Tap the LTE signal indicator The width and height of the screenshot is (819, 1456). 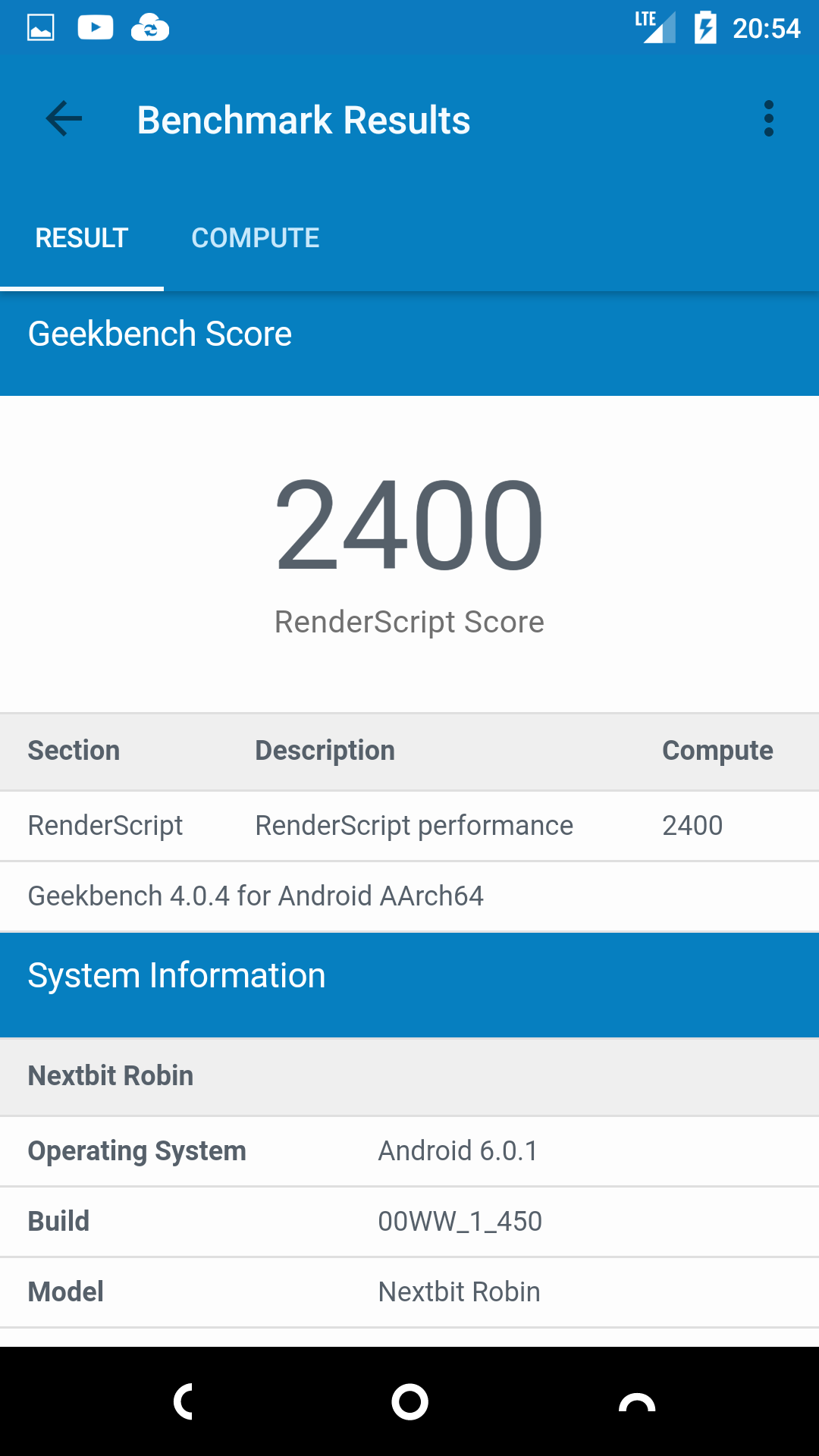point(655,27)
